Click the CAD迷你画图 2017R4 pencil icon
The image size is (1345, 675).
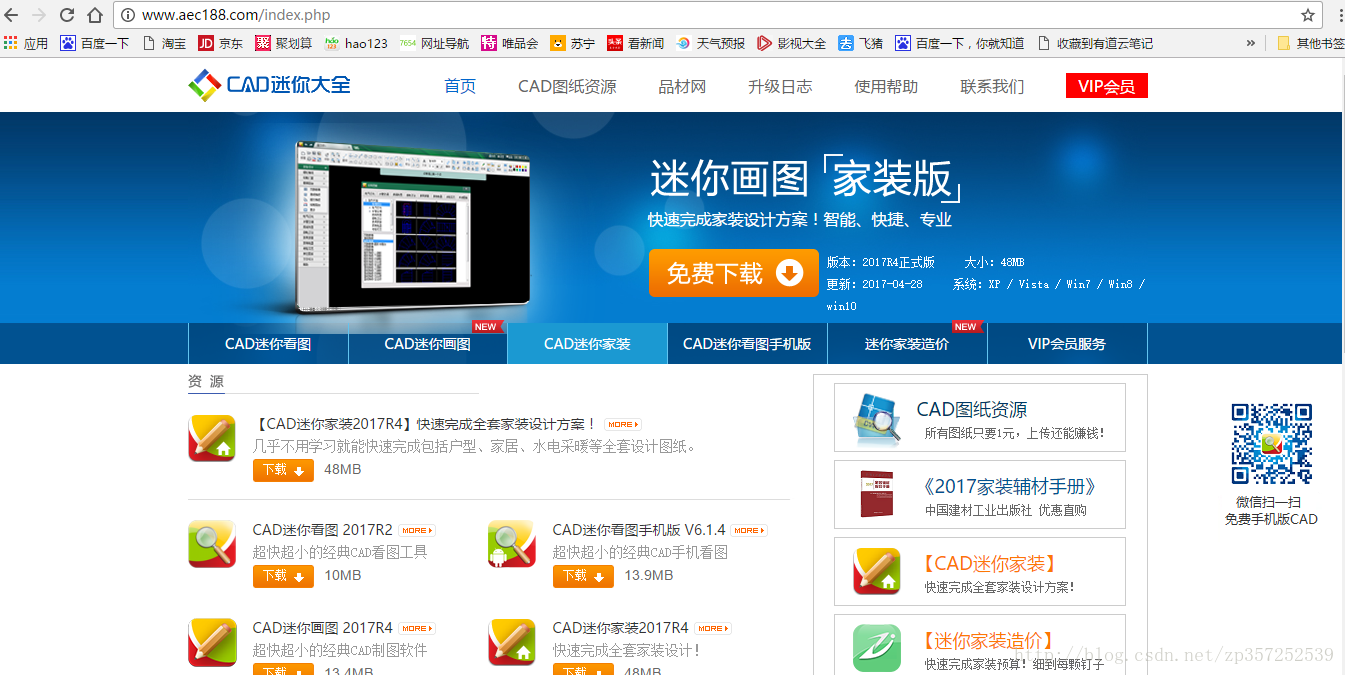point(212,642)
